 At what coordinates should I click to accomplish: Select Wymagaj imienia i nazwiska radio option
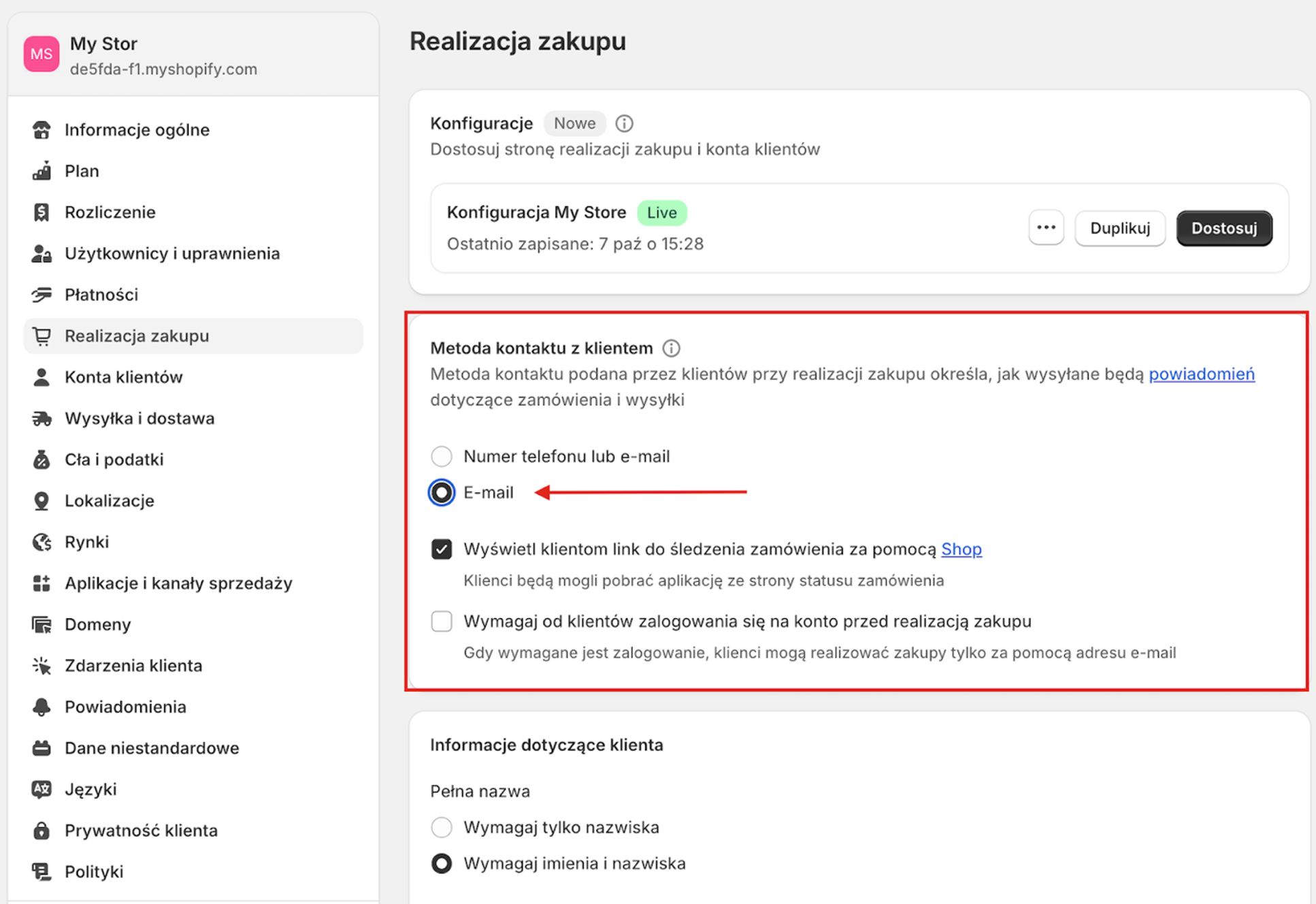coord(442,864)
